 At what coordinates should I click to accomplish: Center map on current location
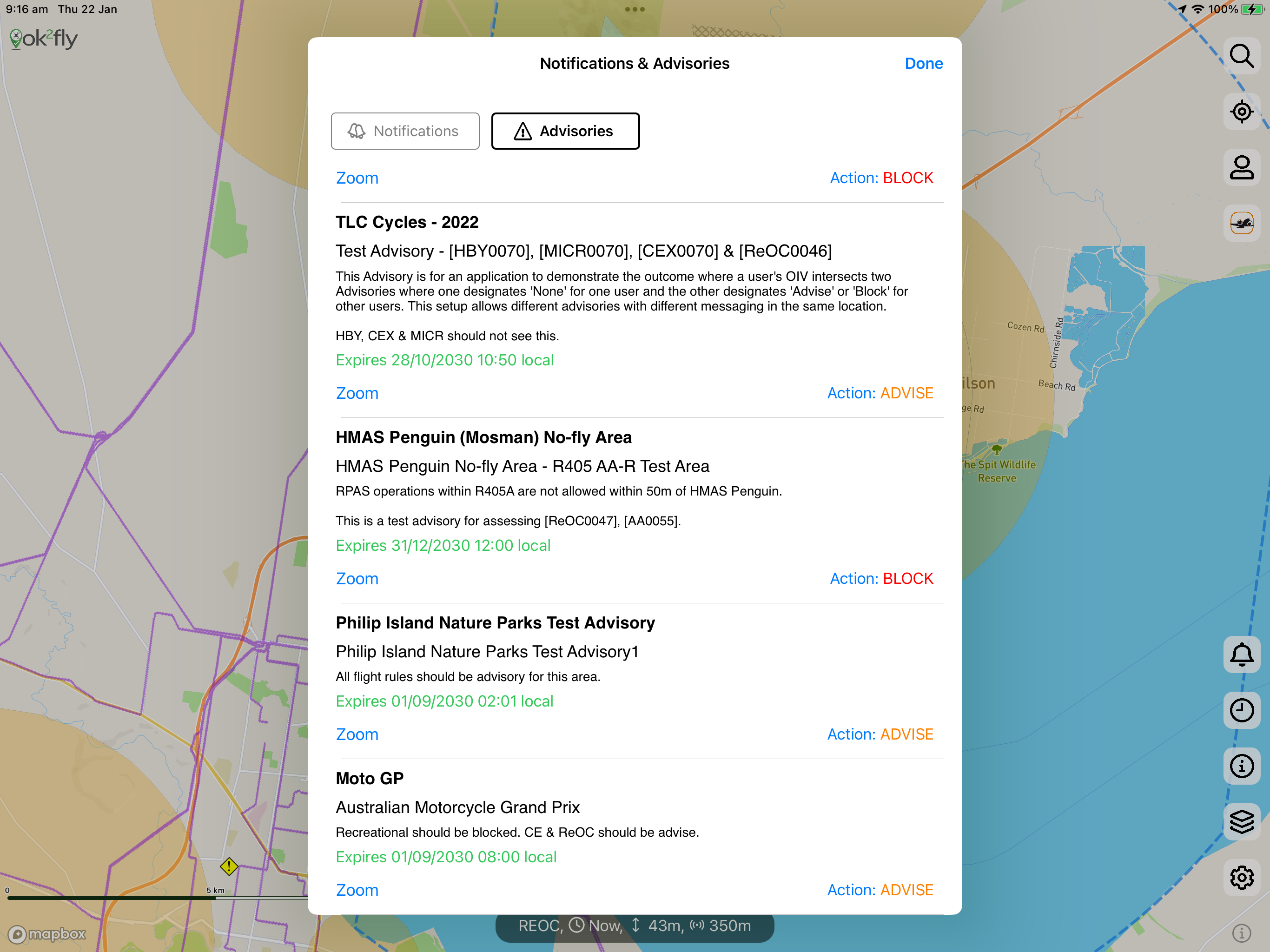coord(1241,112)
